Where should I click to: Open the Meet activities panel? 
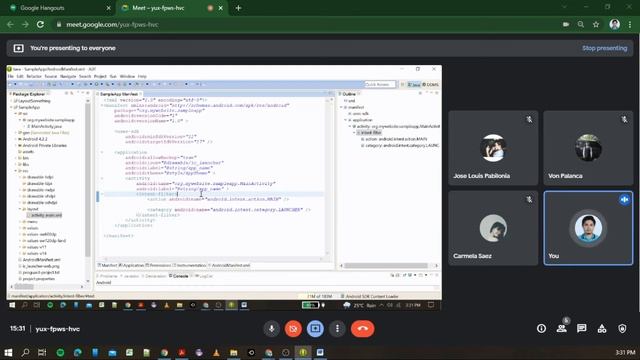click(602, 329)
